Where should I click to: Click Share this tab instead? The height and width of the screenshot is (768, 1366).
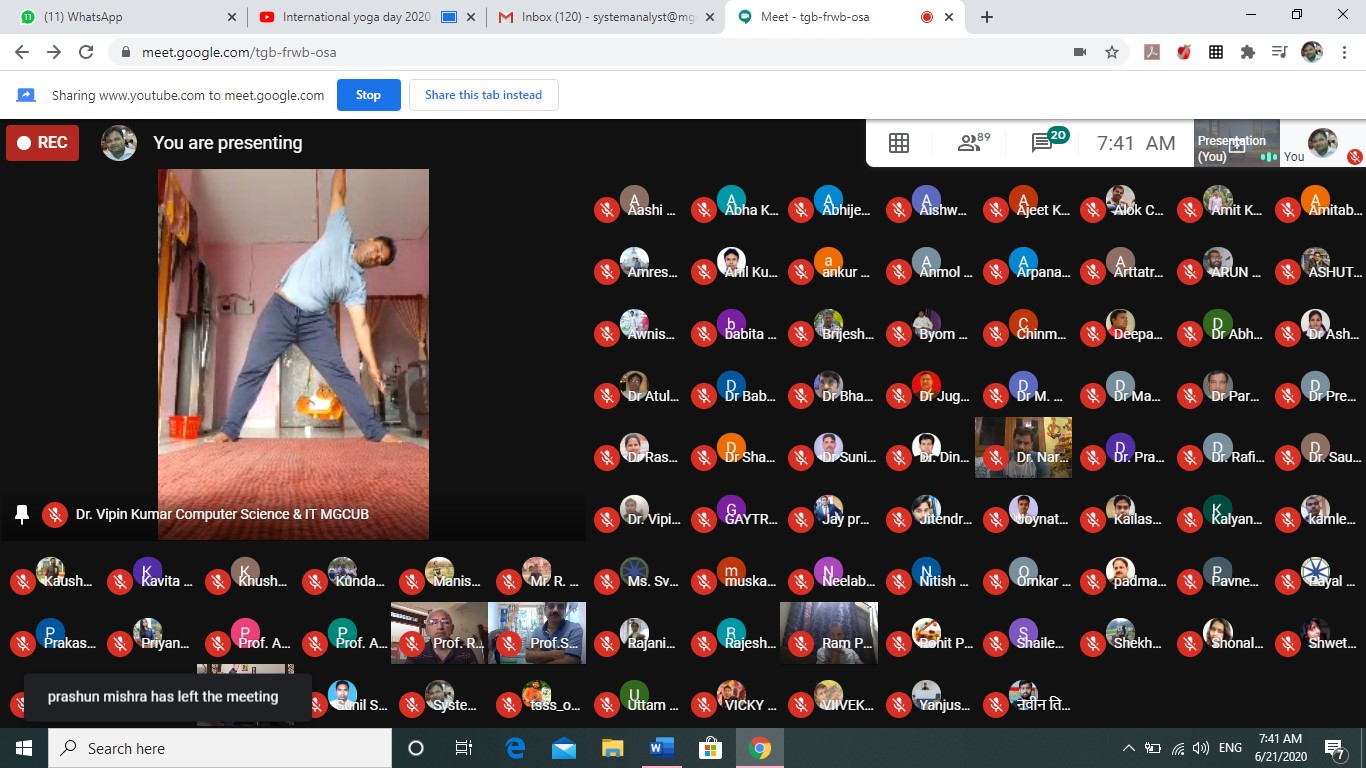pos(483,95)
